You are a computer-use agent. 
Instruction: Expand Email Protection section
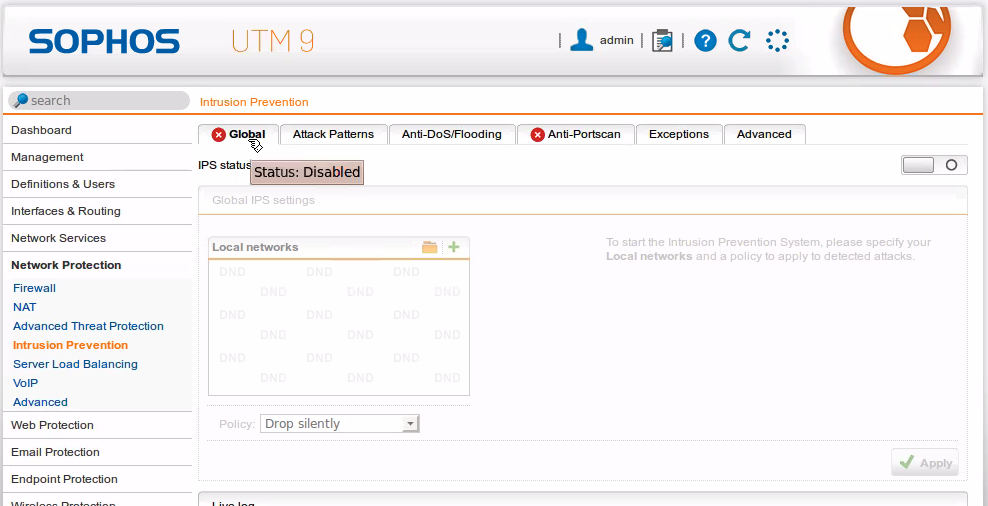98,452
